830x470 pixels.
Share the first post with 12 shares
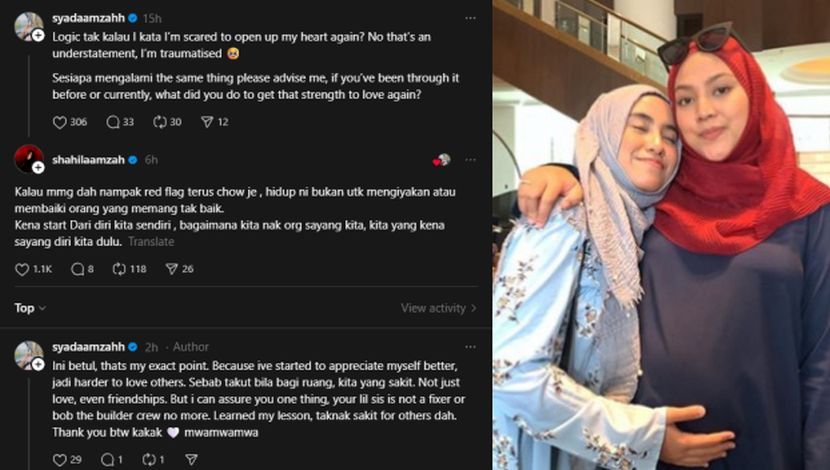coord(207,122)
